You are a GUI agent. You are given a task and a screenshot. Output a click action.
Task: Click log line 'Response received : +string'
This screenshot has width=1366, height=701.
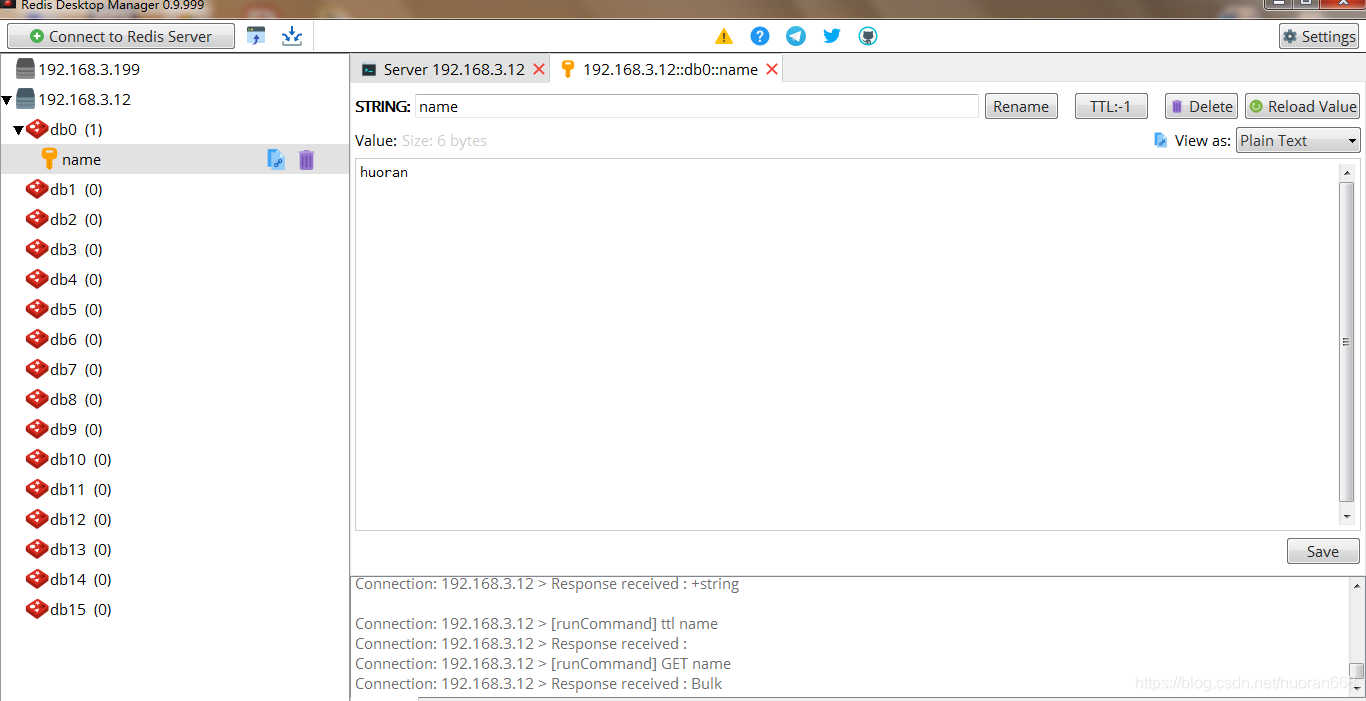[x=547, y=584]
